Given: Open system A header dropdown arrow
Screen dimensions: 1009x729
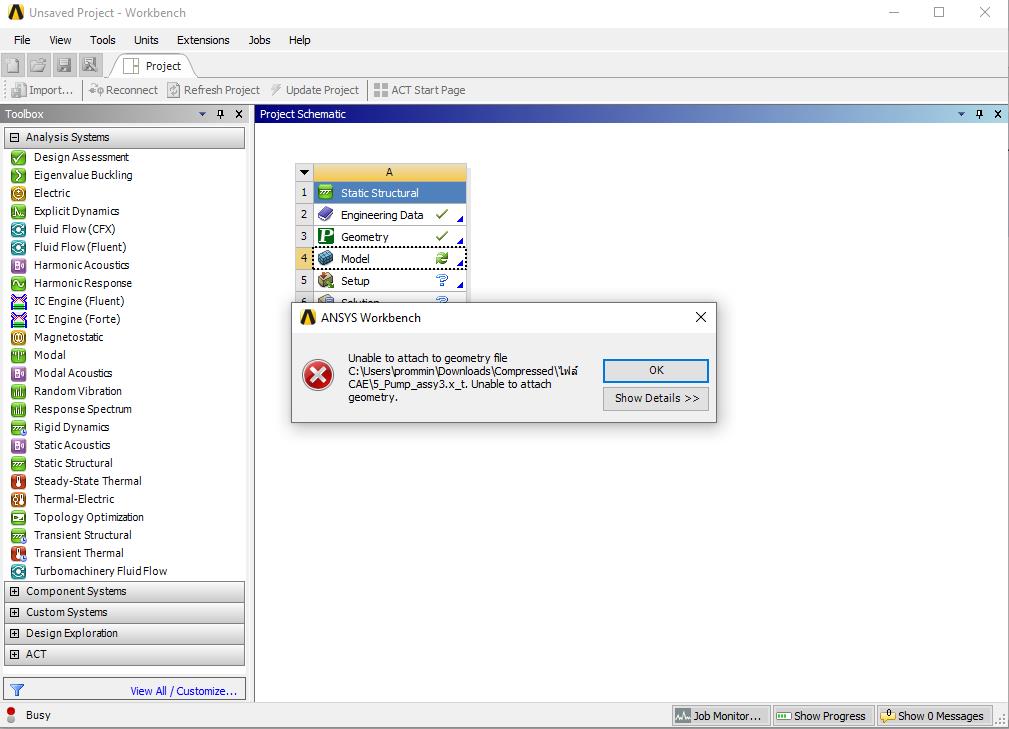Looking at the screenshot, I should (x=304, y=172).
